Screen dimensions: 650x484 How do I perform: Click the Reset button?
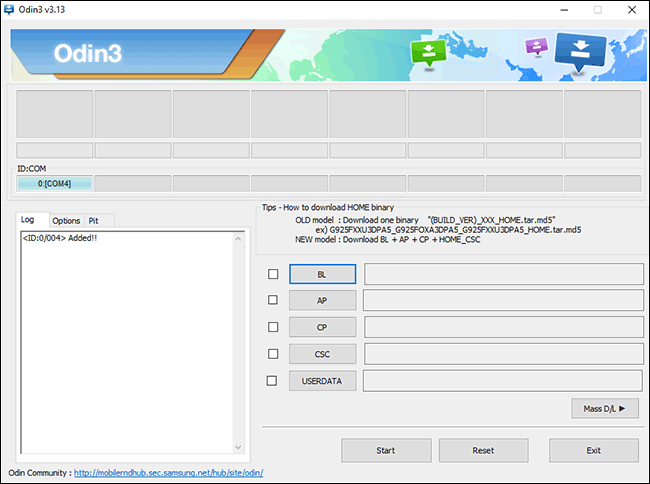483,450
